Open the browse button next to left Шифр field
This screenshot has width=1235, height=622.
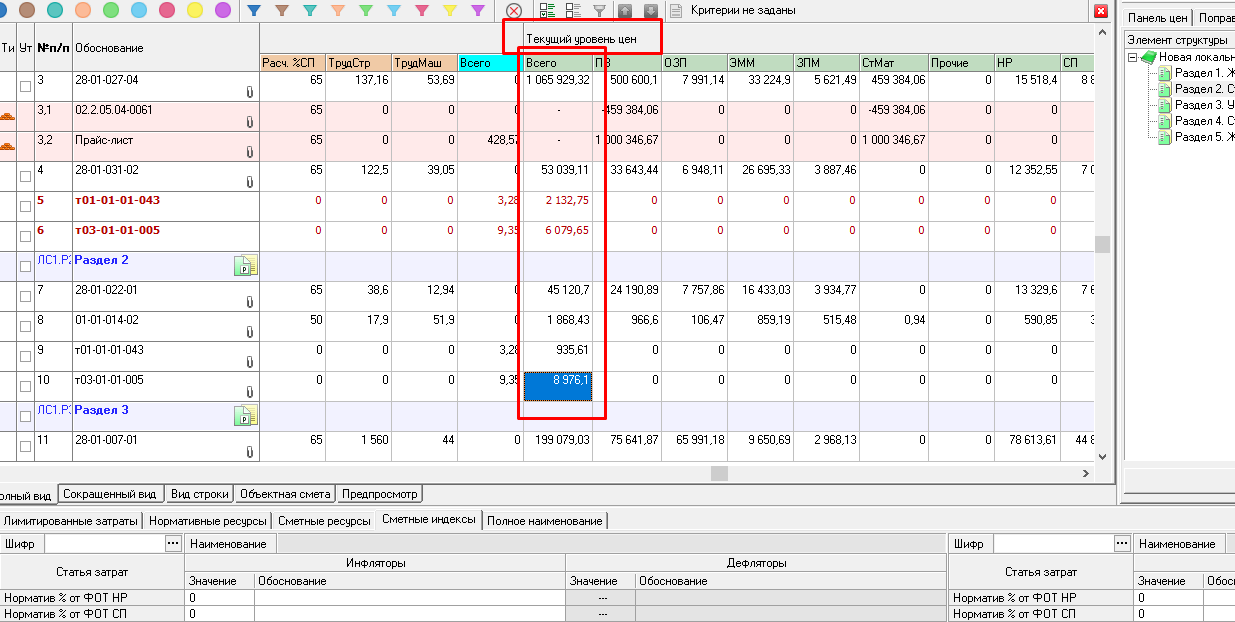(x=173, y=543)
